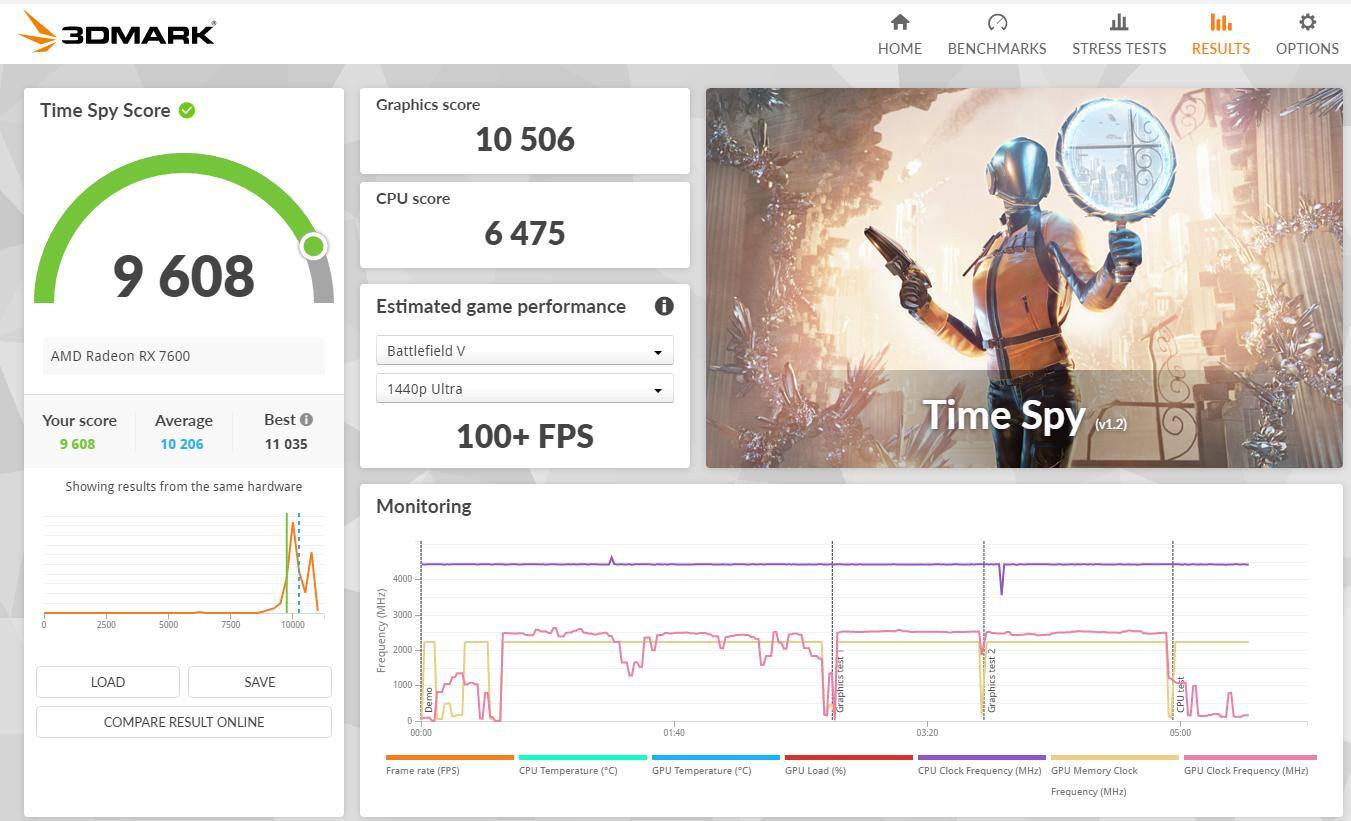Click info icon next to Best score

click(306, 420)
